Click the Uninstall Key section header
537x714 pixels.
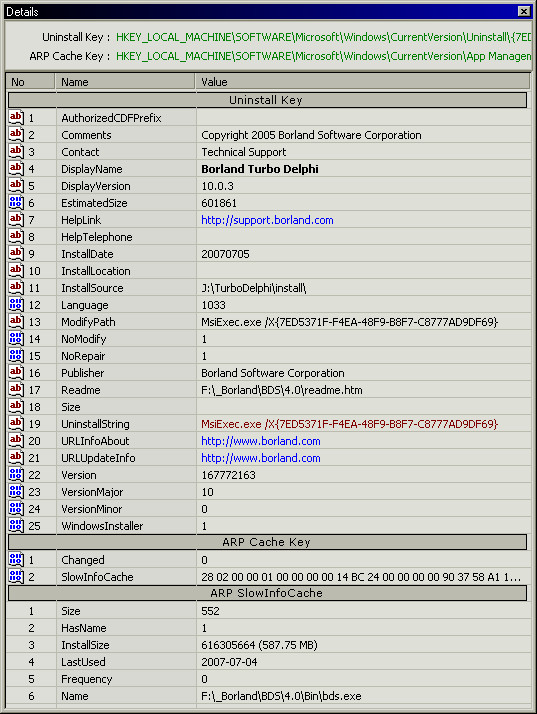click(x=267, y=100)
